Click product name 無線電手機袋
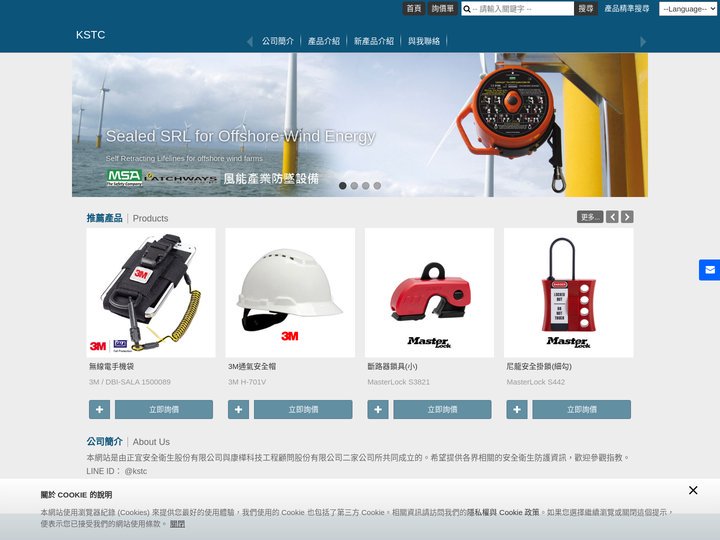The width and height of the screenshot is (720, 540). 112,366
